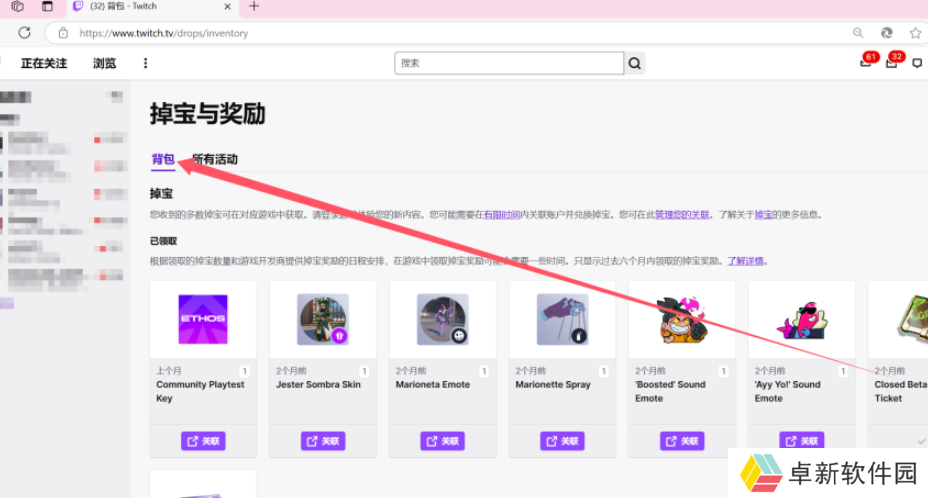Open the 浏览 browse page

tap(105, 63)
